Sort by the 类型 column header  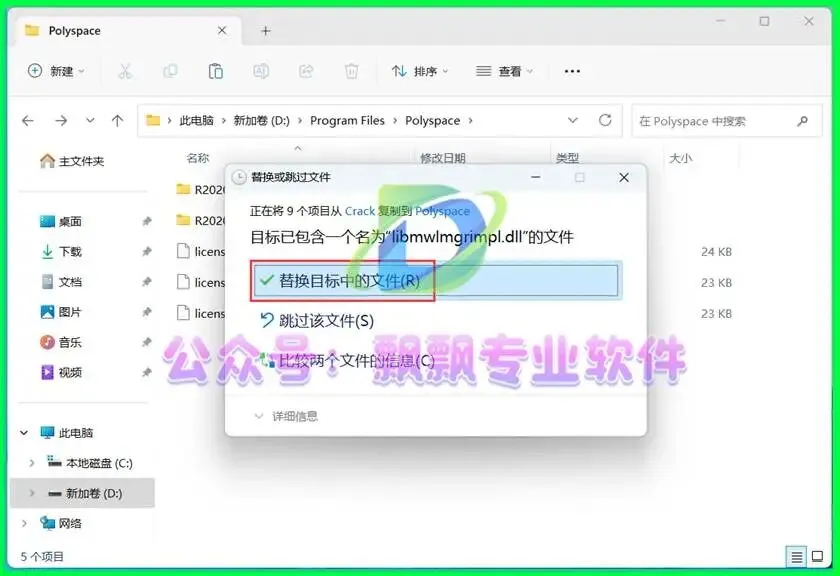coord(567,158)
